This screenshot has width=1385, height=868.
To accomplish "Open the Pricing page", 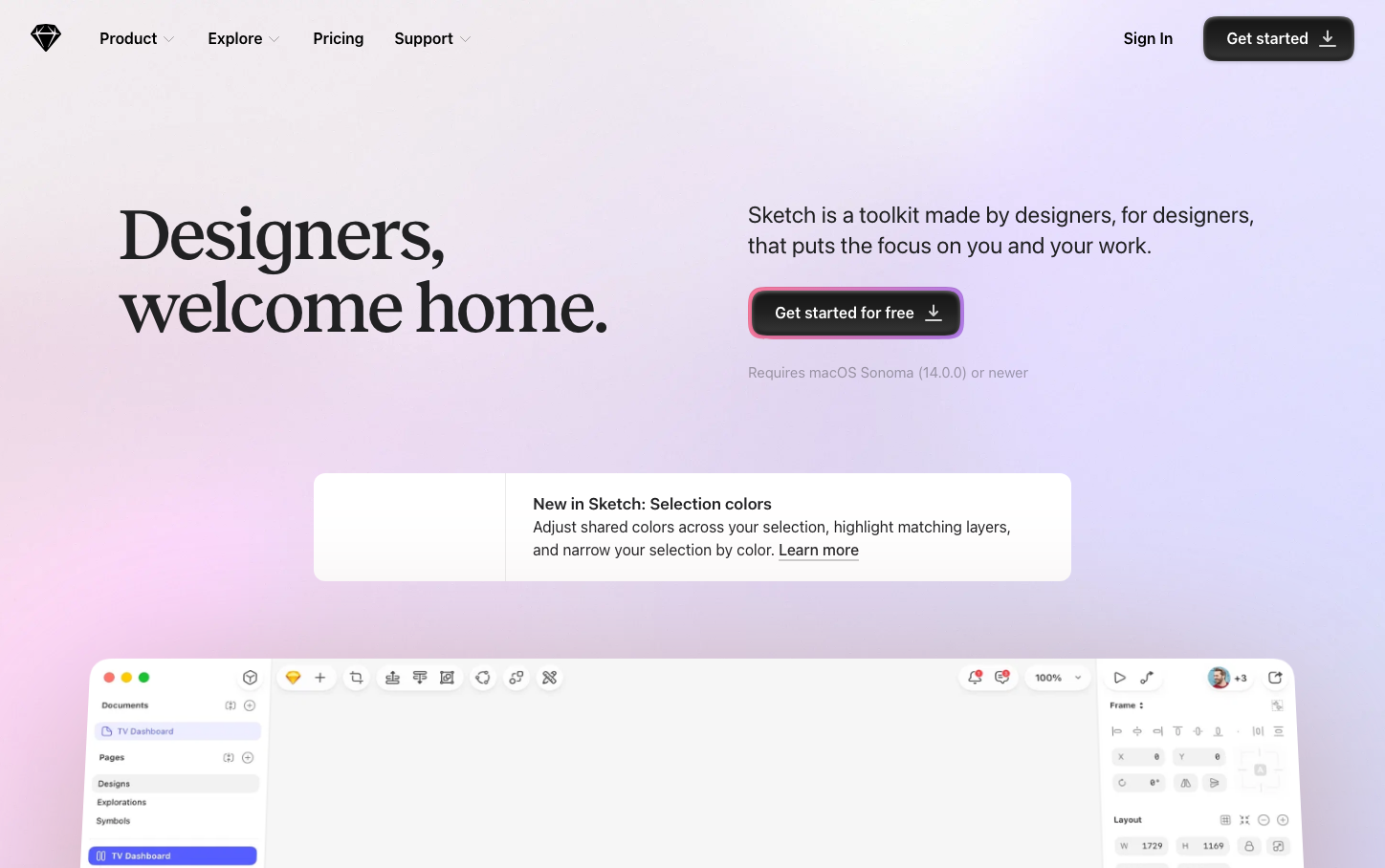I will [338, 39].
